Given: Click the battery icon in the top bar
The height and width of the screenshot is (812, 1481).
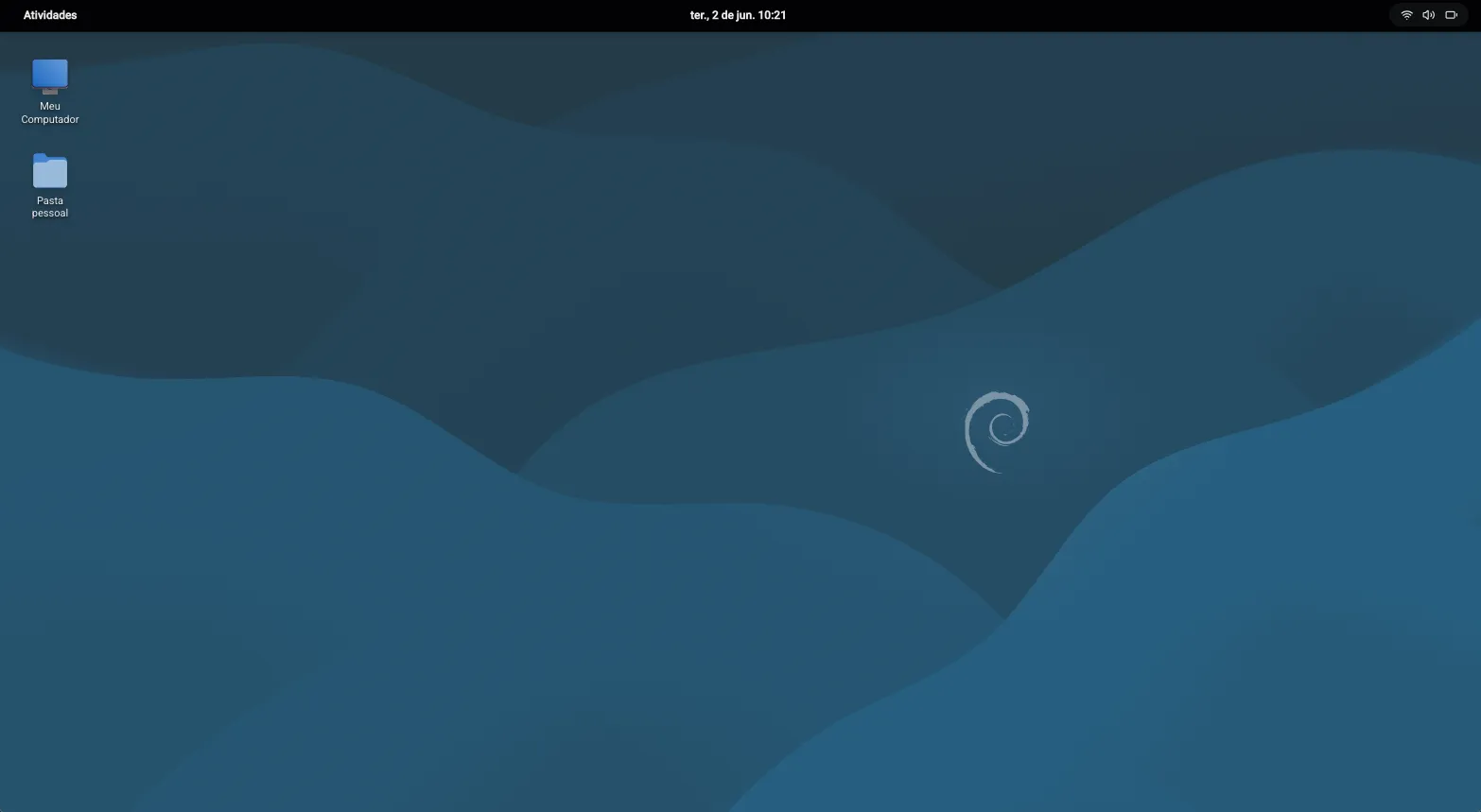Looking at the screenshot, I should [x=1451, y=15].
